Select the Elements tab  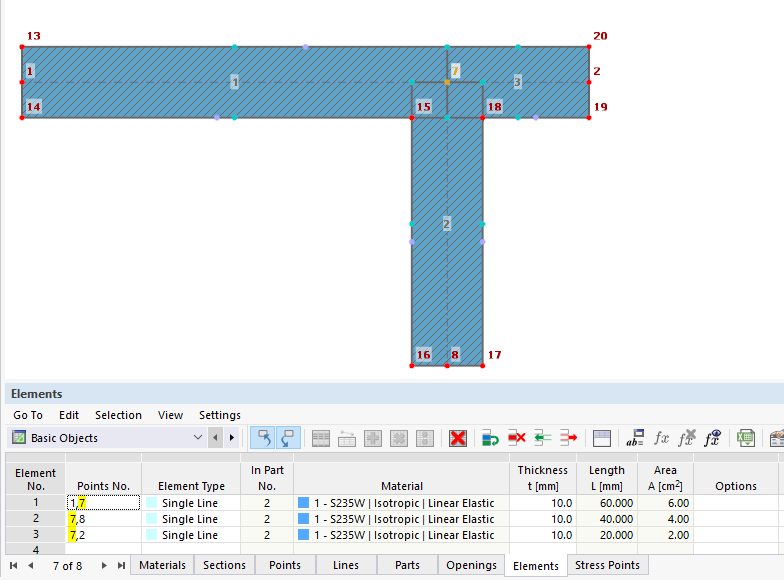536,566
